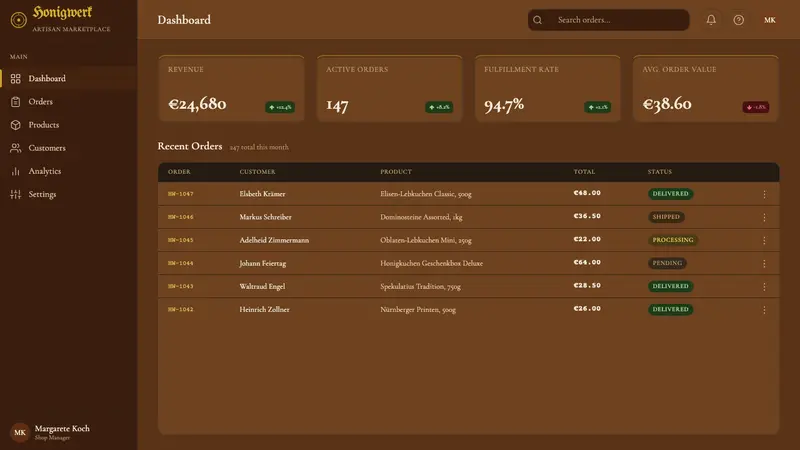Image resolution: width=800 pixels, height=450 pixels.
Task: Focus the Search orders field
Action: 608,20
